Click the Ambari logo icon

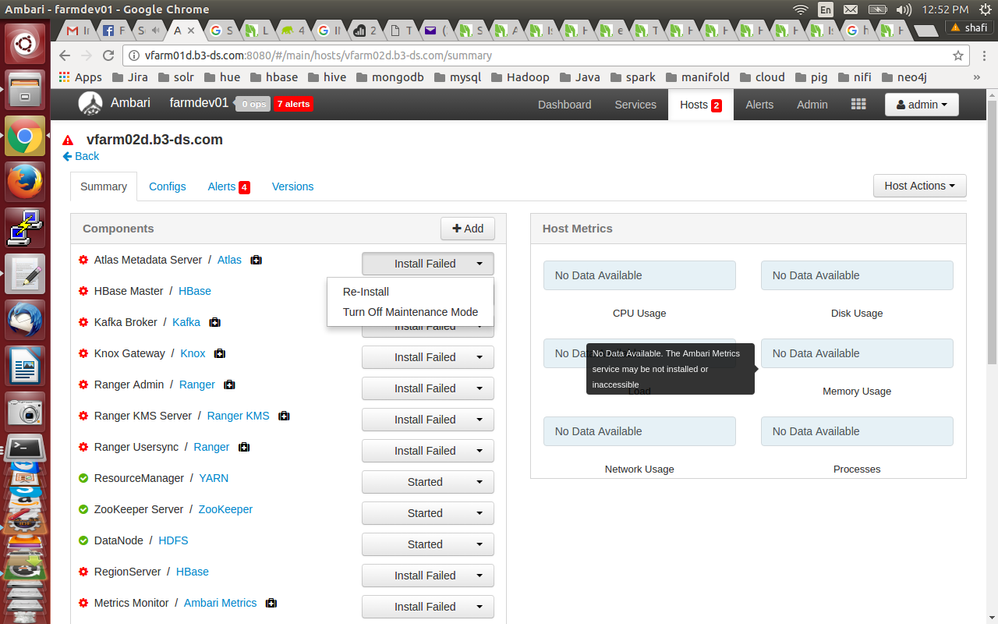(90, 104)
